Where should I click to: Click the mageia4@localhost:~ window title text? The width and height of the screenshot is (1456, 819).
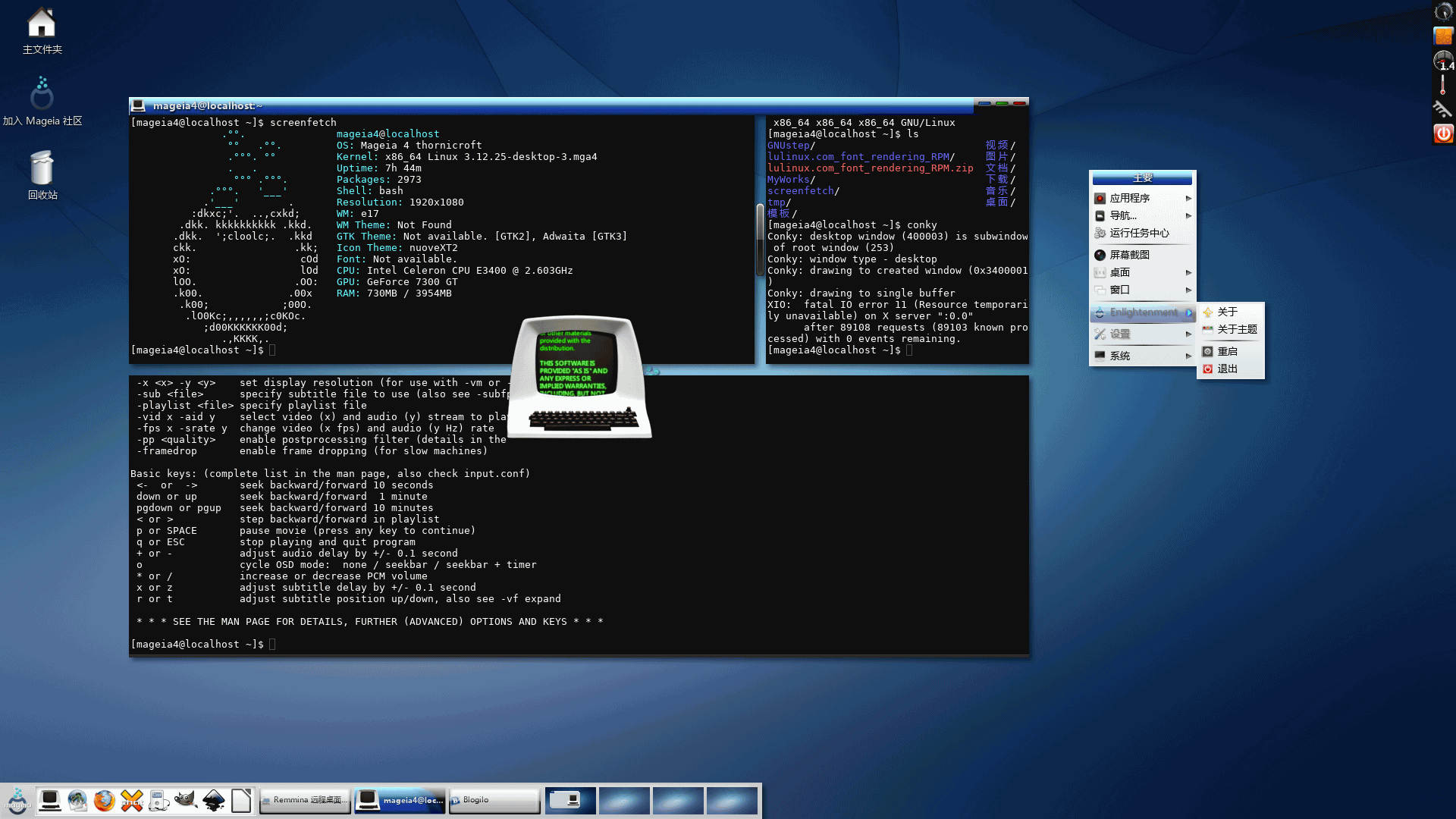pyautogui.click(x=207, y=105)
